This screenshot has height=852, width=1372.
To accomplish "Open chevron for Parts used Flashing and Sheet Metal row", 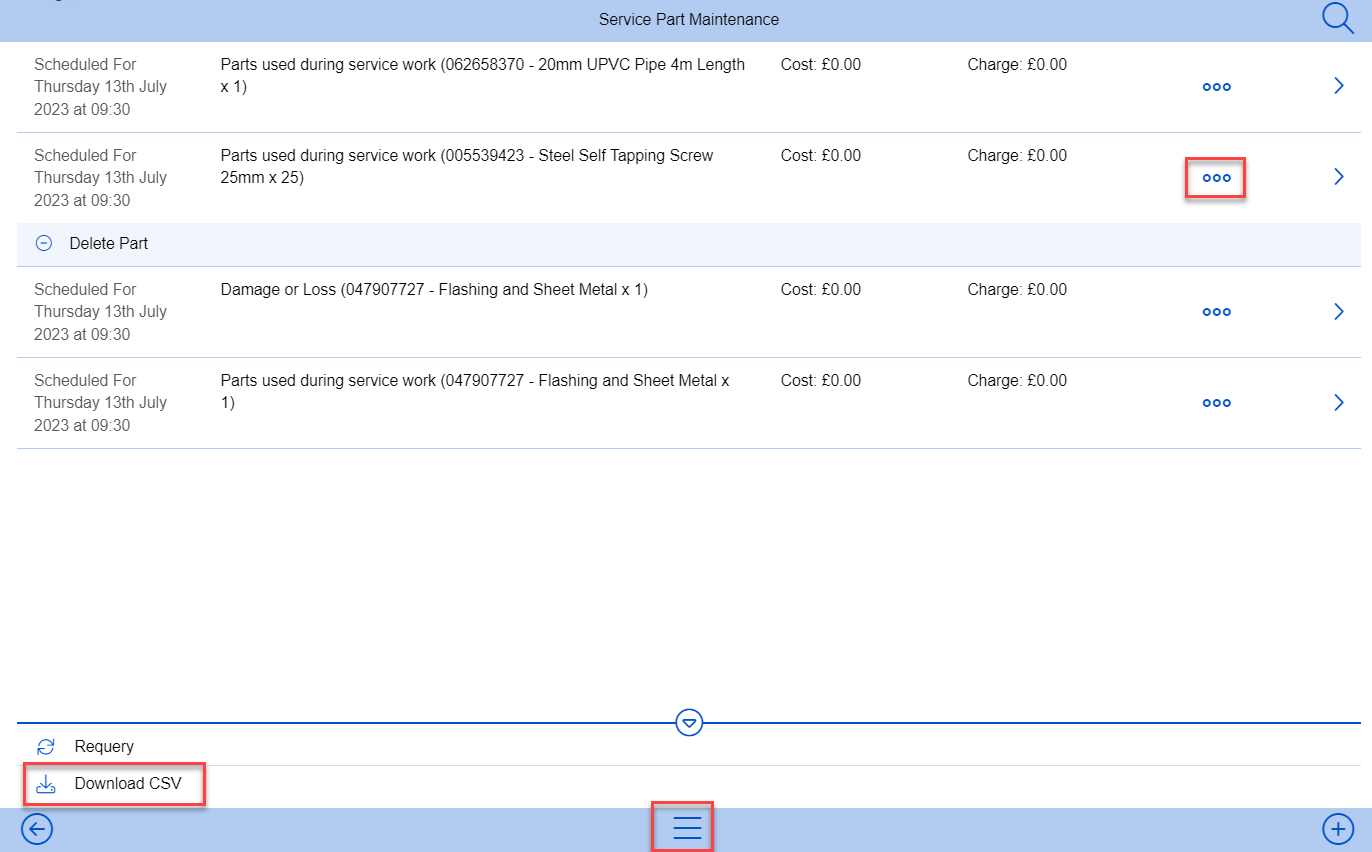I will click(1339, 402).
